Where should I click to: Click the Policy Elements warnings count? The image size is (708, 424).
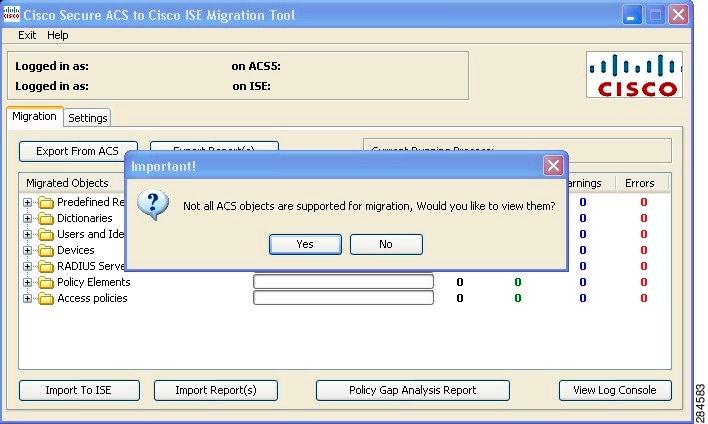coord(583,282)
